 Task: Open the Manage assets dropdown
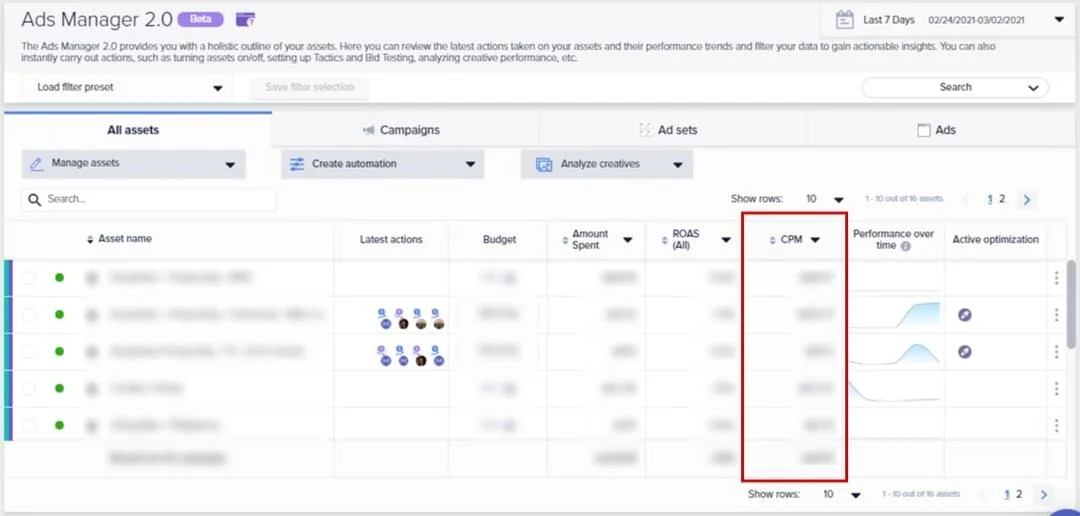click(134, 164)
